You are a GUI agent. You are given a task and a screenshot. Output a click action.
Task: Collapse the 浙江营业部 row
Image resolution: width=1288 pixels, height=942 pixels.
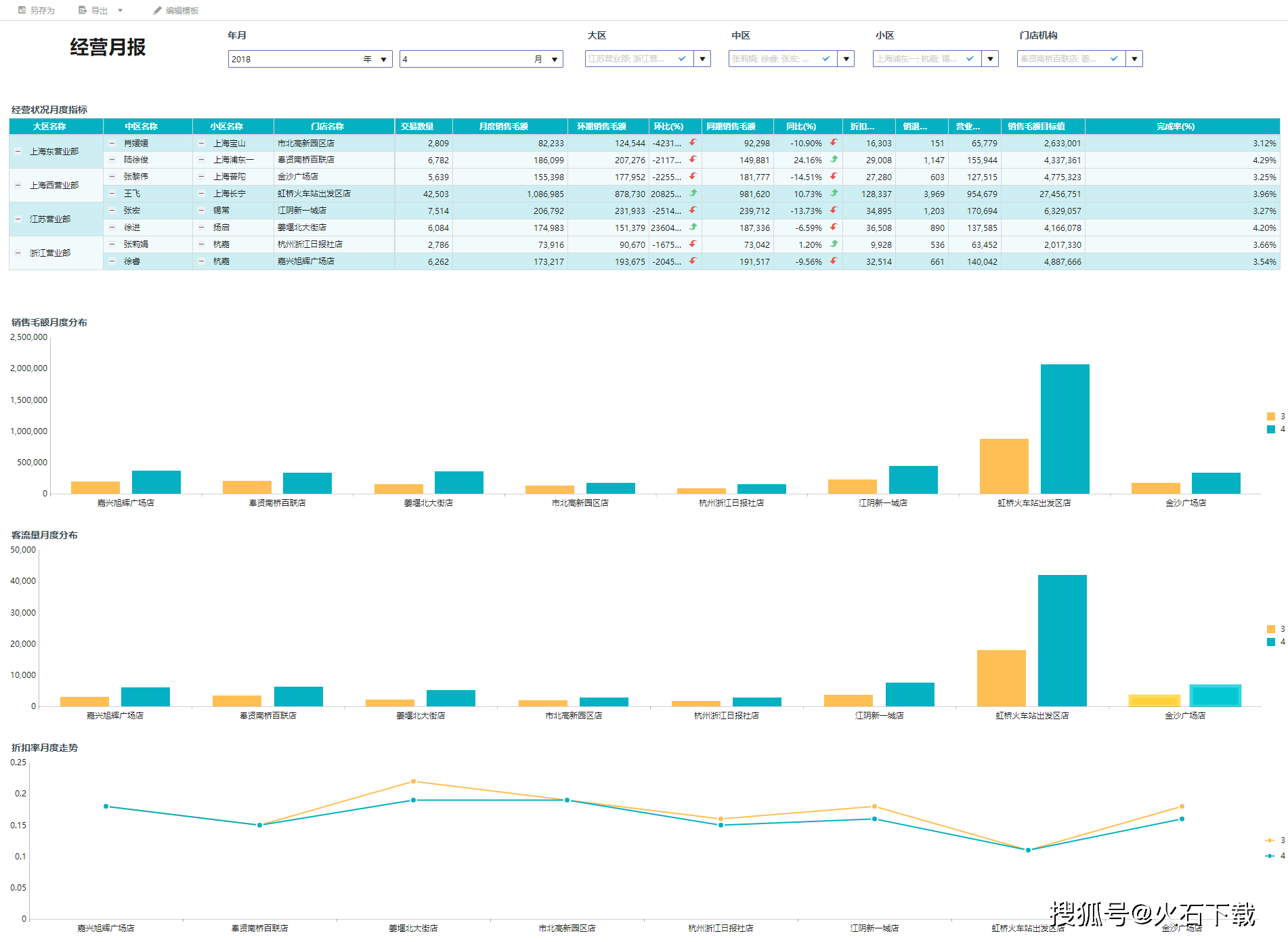18,253
